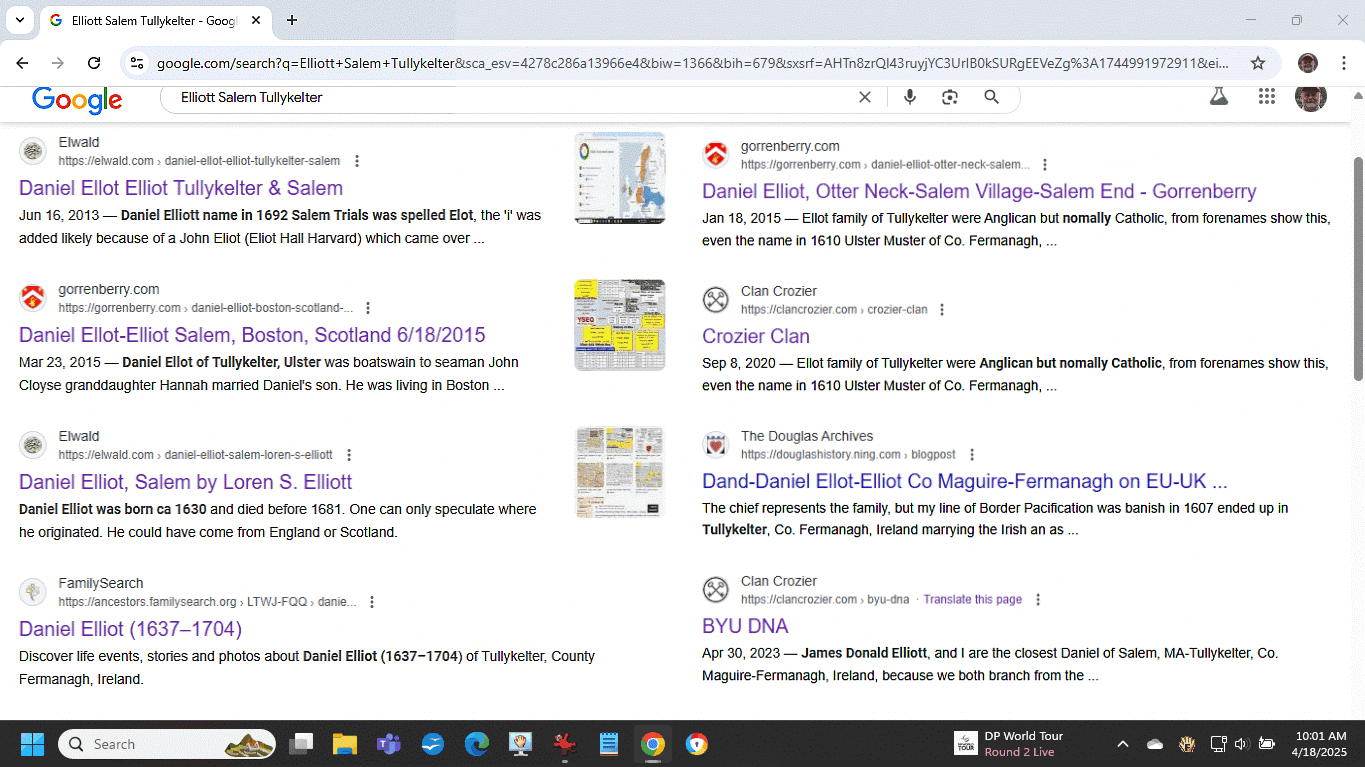Image resolution: width=1365 pixels, height=767 pixels.
Task: Open the DP World Tour widget
Action: tap(1010, 744)
